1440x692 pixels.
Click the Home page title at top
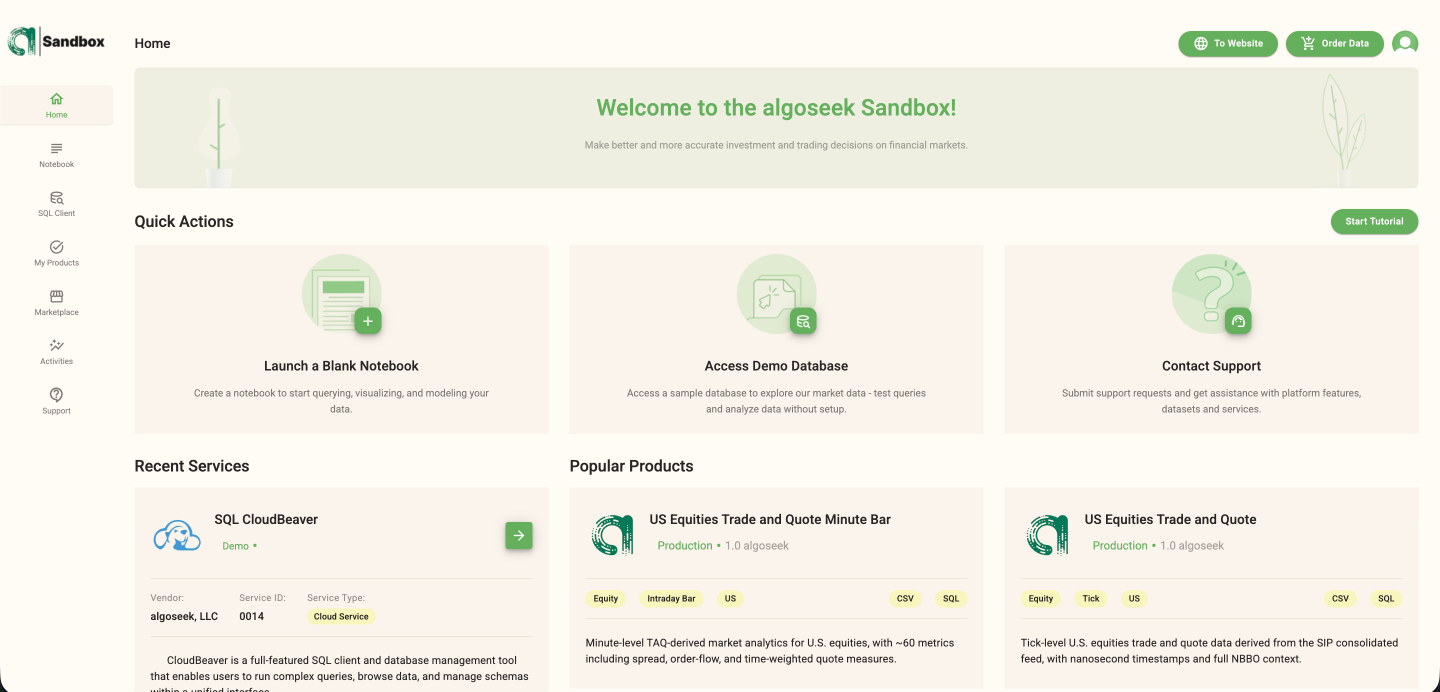[153, 43]
